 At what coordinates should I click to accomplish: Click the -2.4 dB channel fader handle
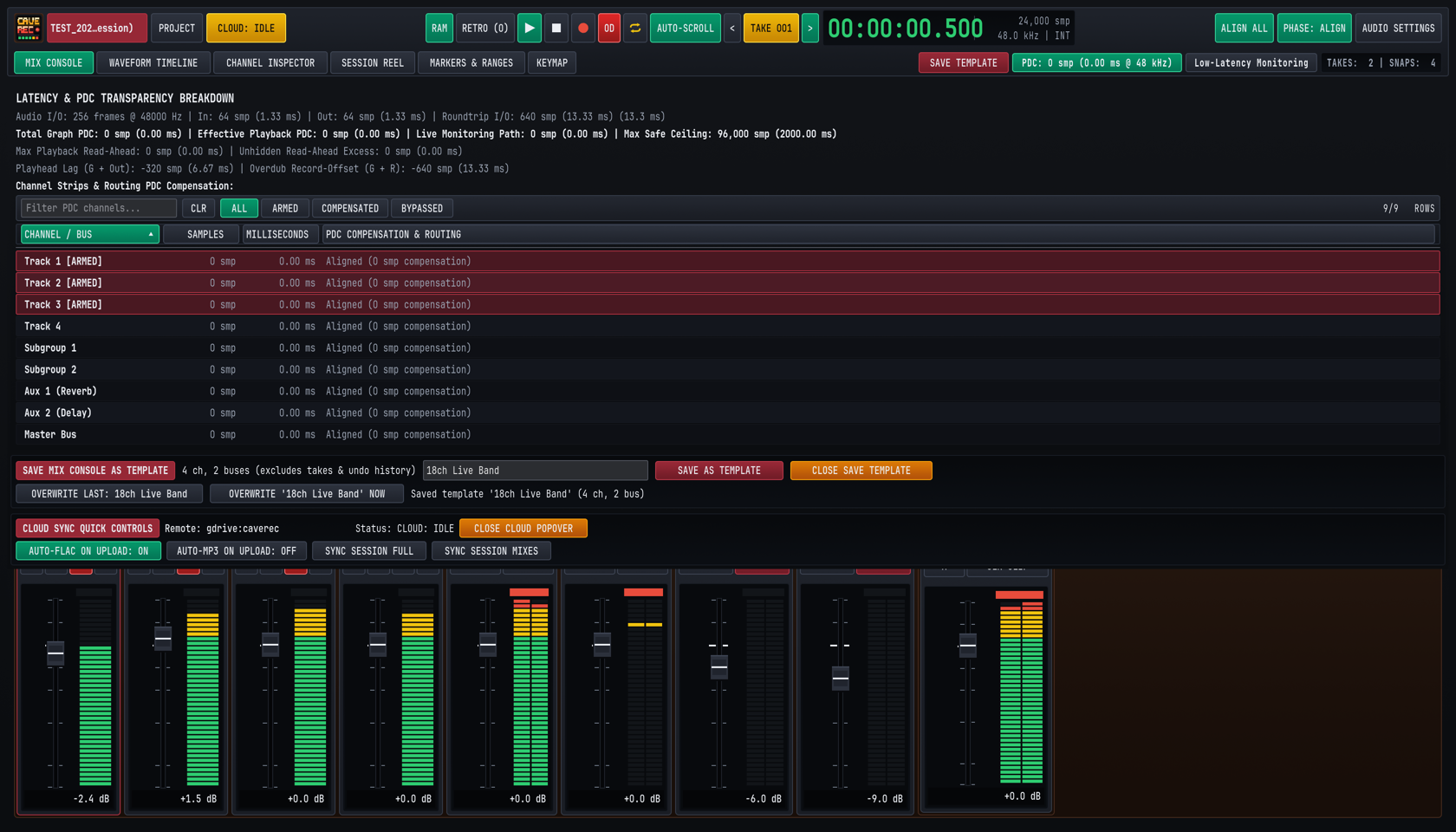[55, 653]
